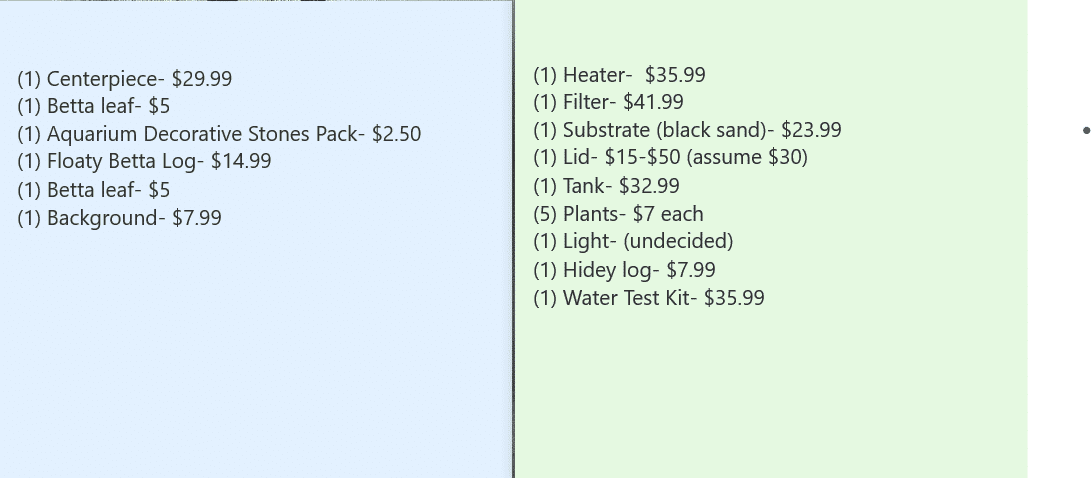Click the Heater $35.99 line
Screen dimensions: 1091x478
tap(619, 74)
